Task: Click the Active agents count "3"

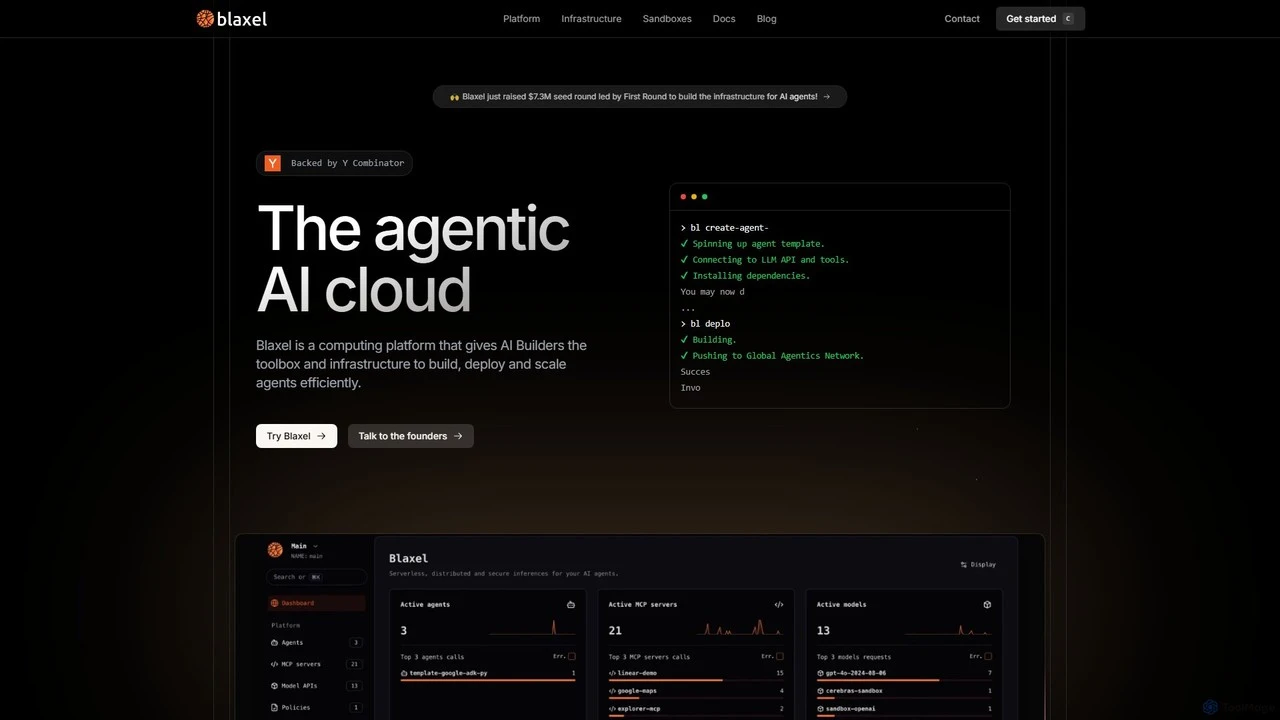Action: (404, 631)
